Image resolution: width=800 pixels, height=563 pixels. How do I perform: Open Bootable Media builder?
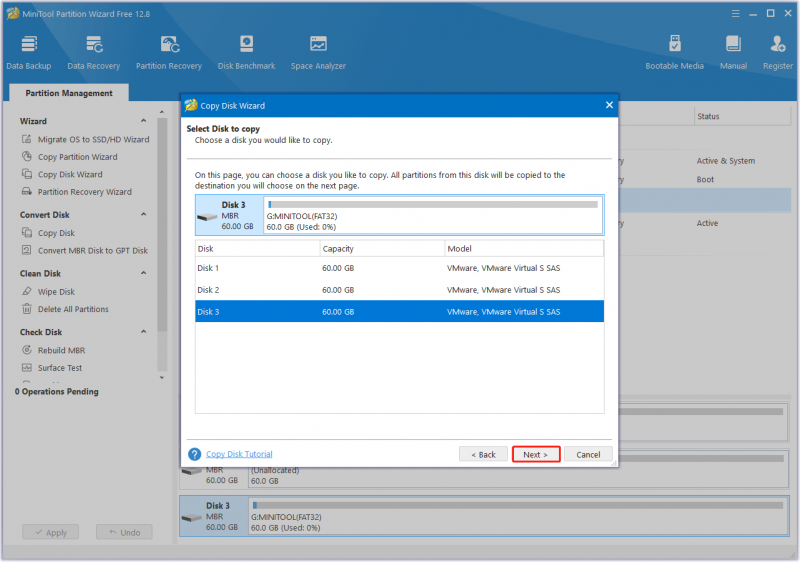click(674, 52)
